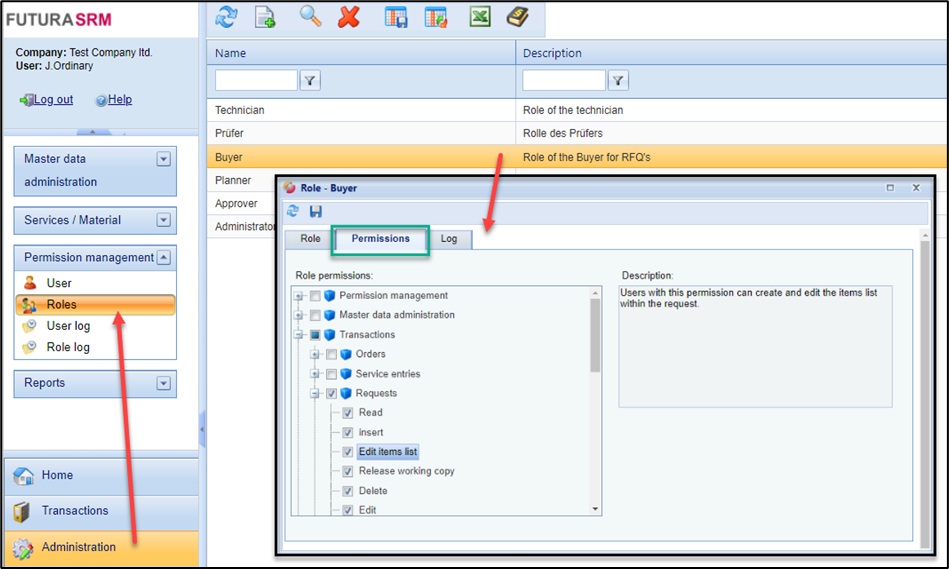Uncheck the Edit items list checkbox
Viewport: 949px width, 569px height.
pos(347,452)
